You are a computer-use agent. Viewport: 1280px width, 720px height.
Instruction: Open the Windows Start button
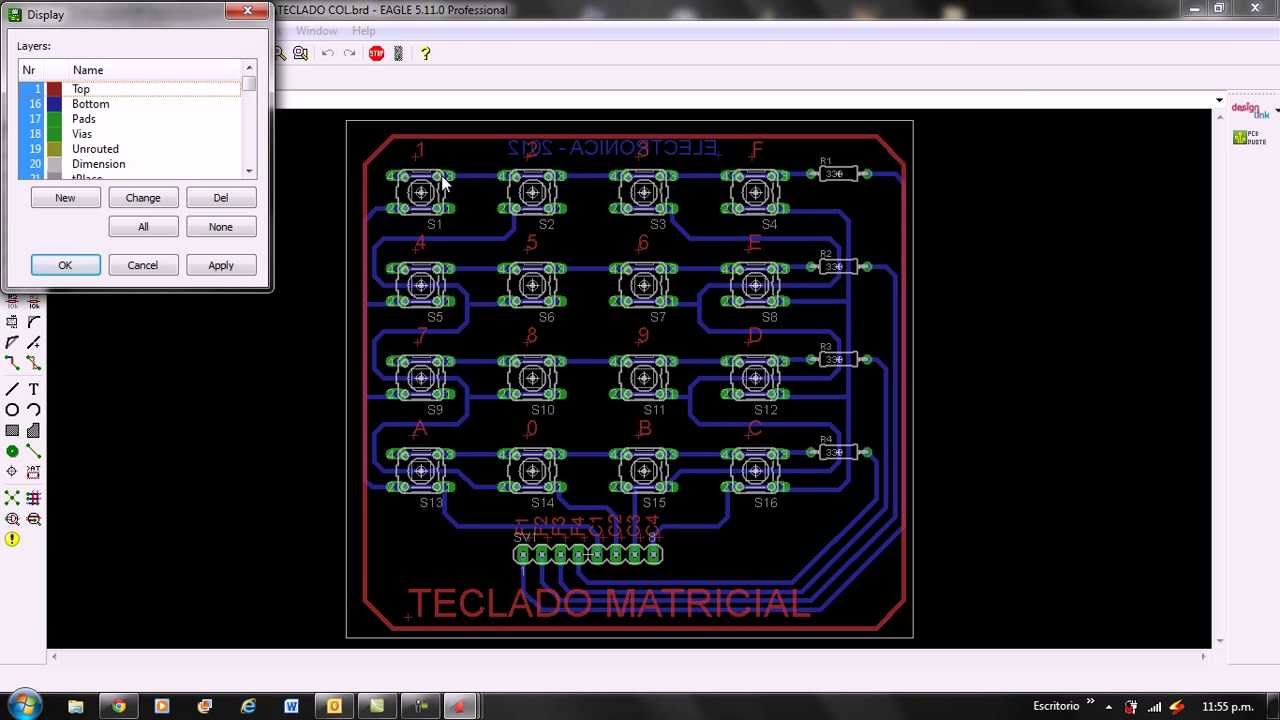23,706
